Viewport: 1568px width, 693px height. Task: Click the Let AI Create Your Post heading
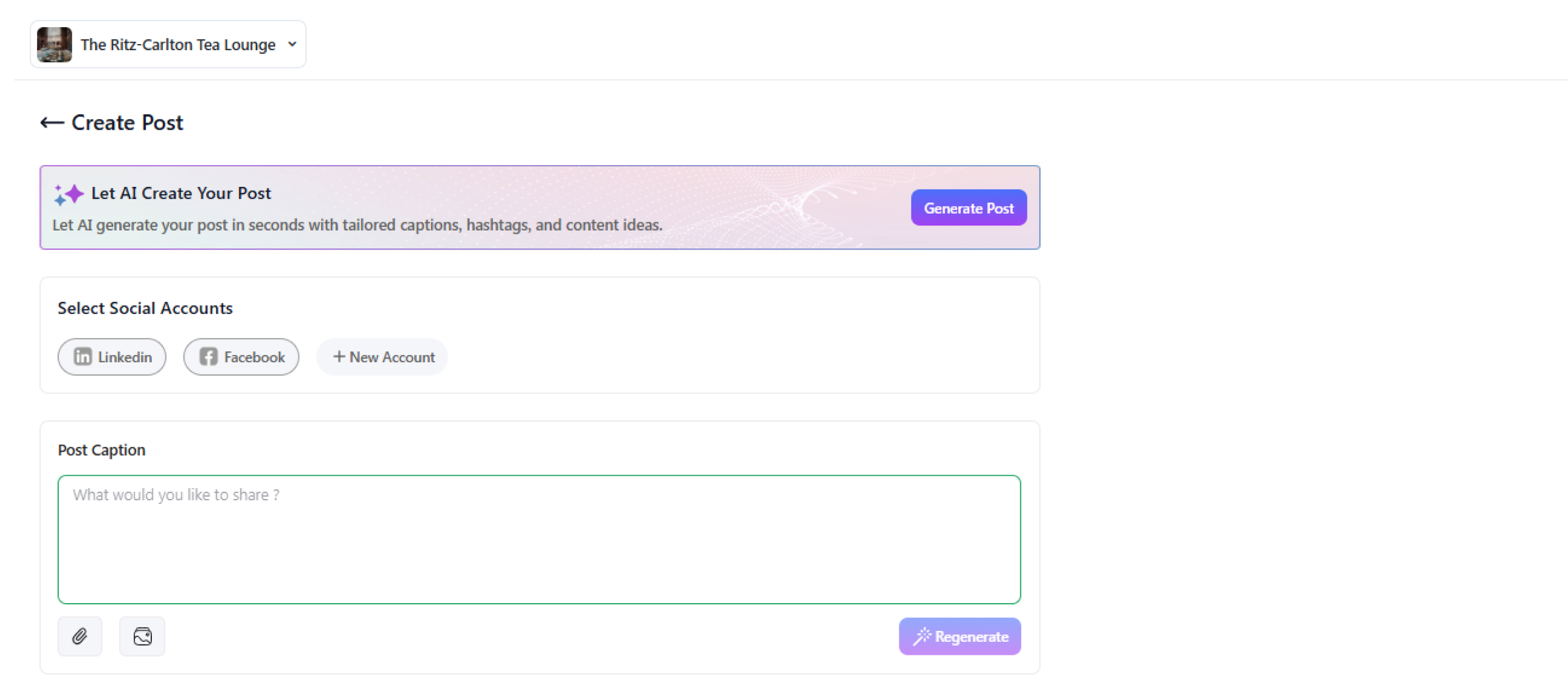click(181, 193)
